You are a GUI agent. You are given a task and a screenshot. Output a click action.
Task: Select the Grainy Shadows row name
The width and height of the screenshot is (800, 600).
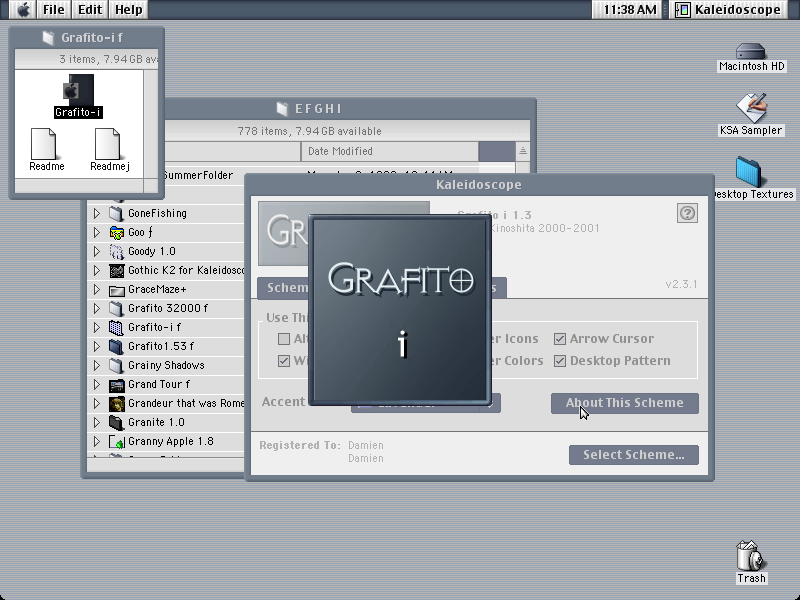pos(166,366)
